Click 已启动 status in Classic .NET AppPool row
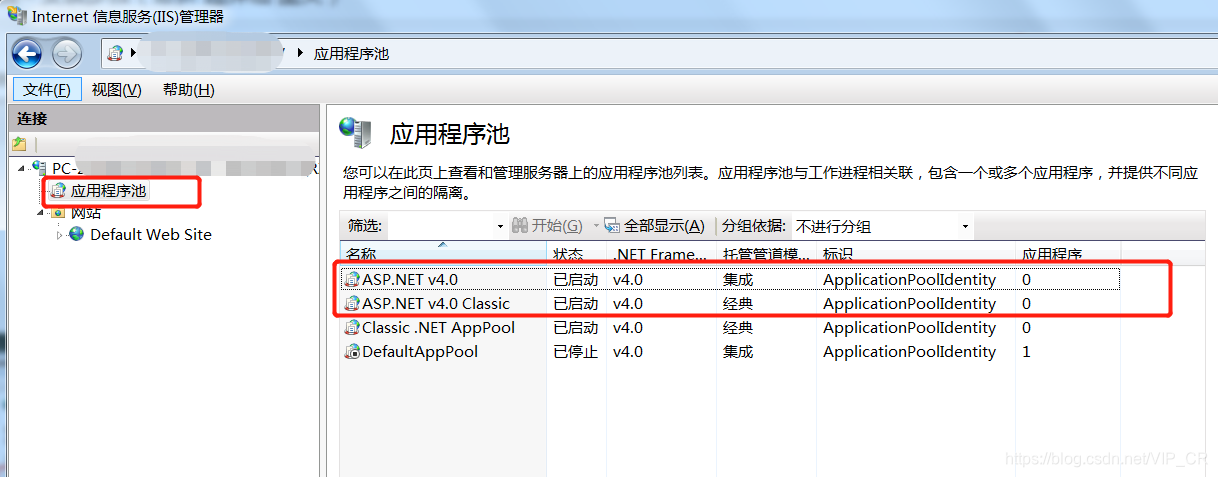 (576, 327)
